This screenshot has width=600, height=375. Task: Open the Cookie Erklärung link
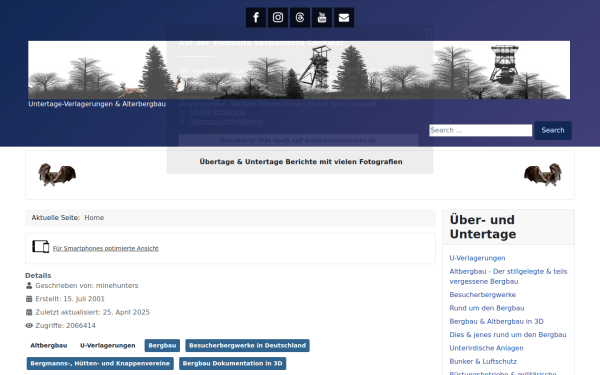[217, 112]
